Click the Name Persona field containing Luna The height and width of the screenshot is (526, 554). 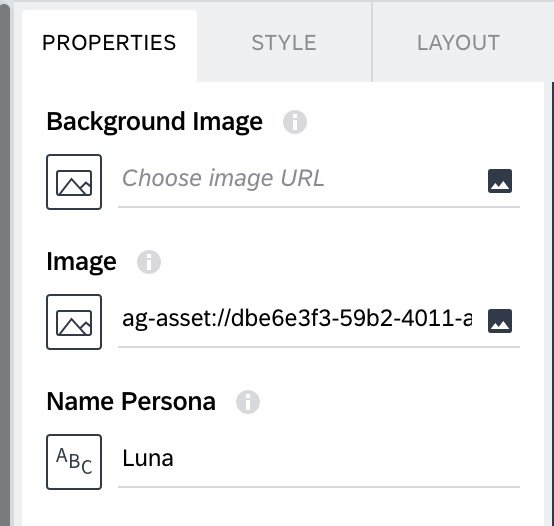[319, 459]
